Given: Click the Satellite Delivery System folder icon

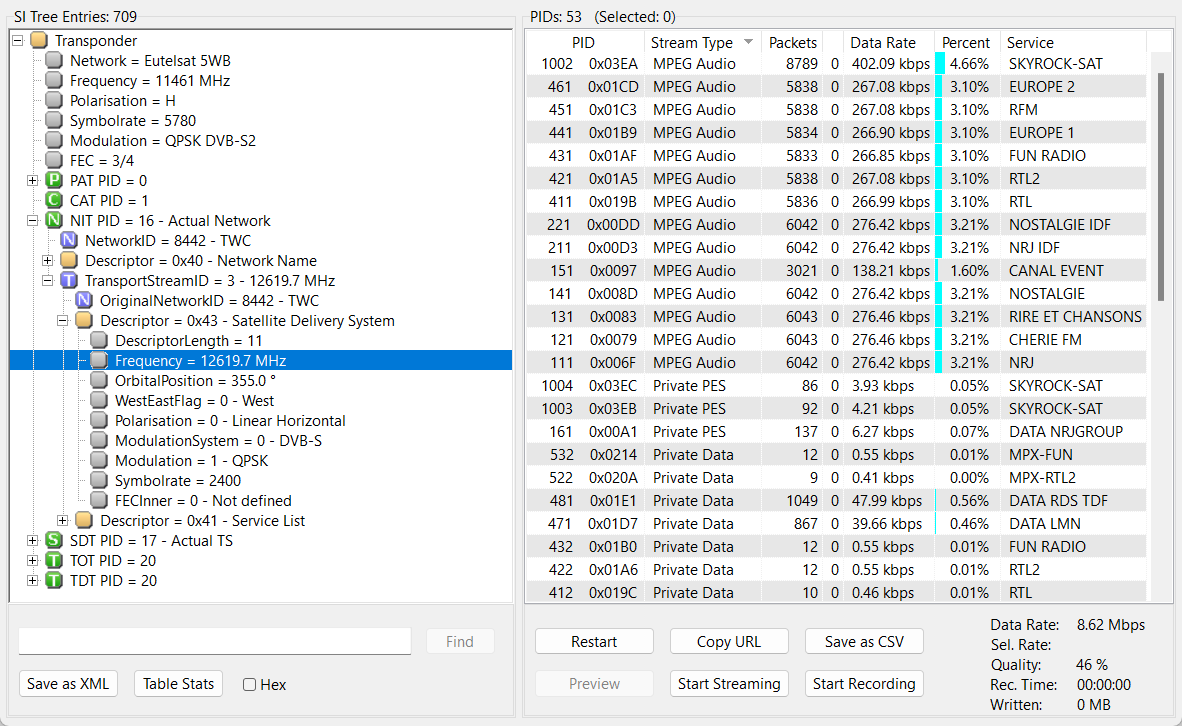Looking at the screenshot, I should (84, 320).
